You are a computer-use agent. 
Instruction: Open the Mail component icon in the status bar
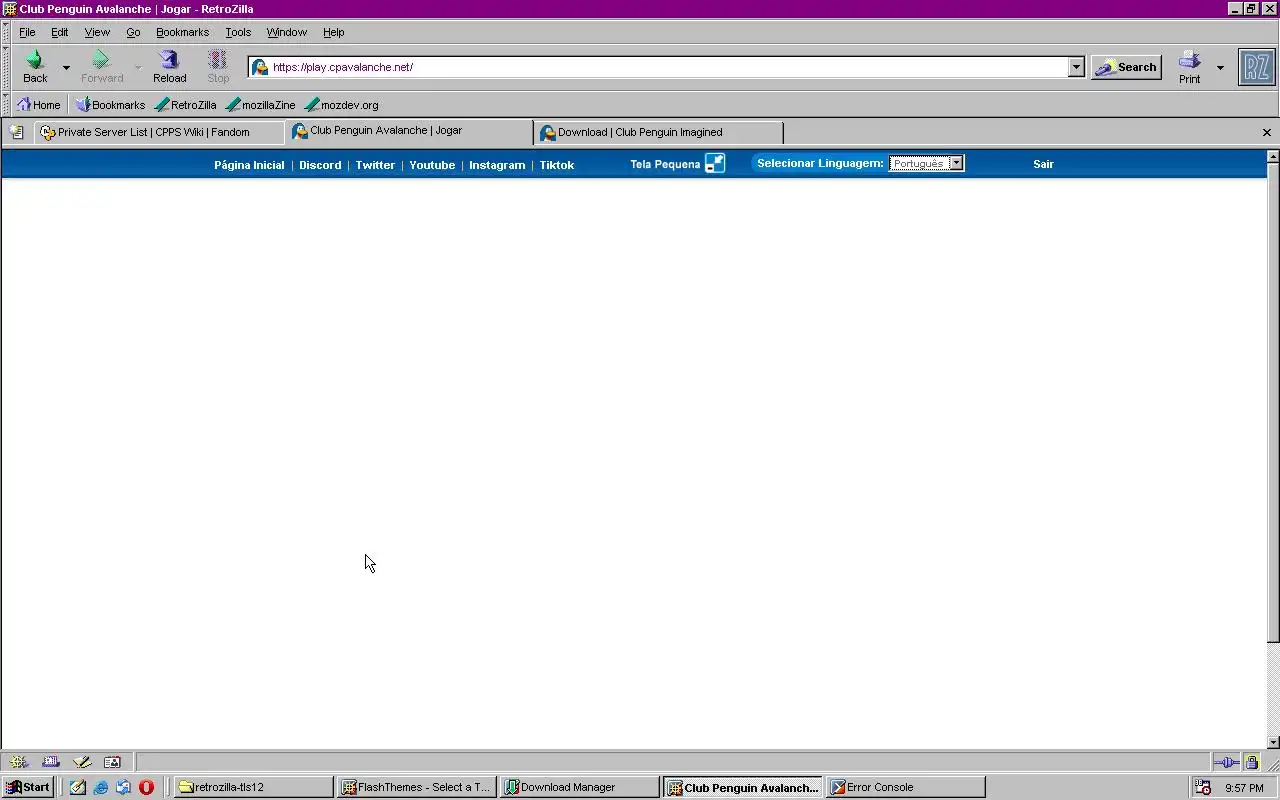click(x=51, y=762)
